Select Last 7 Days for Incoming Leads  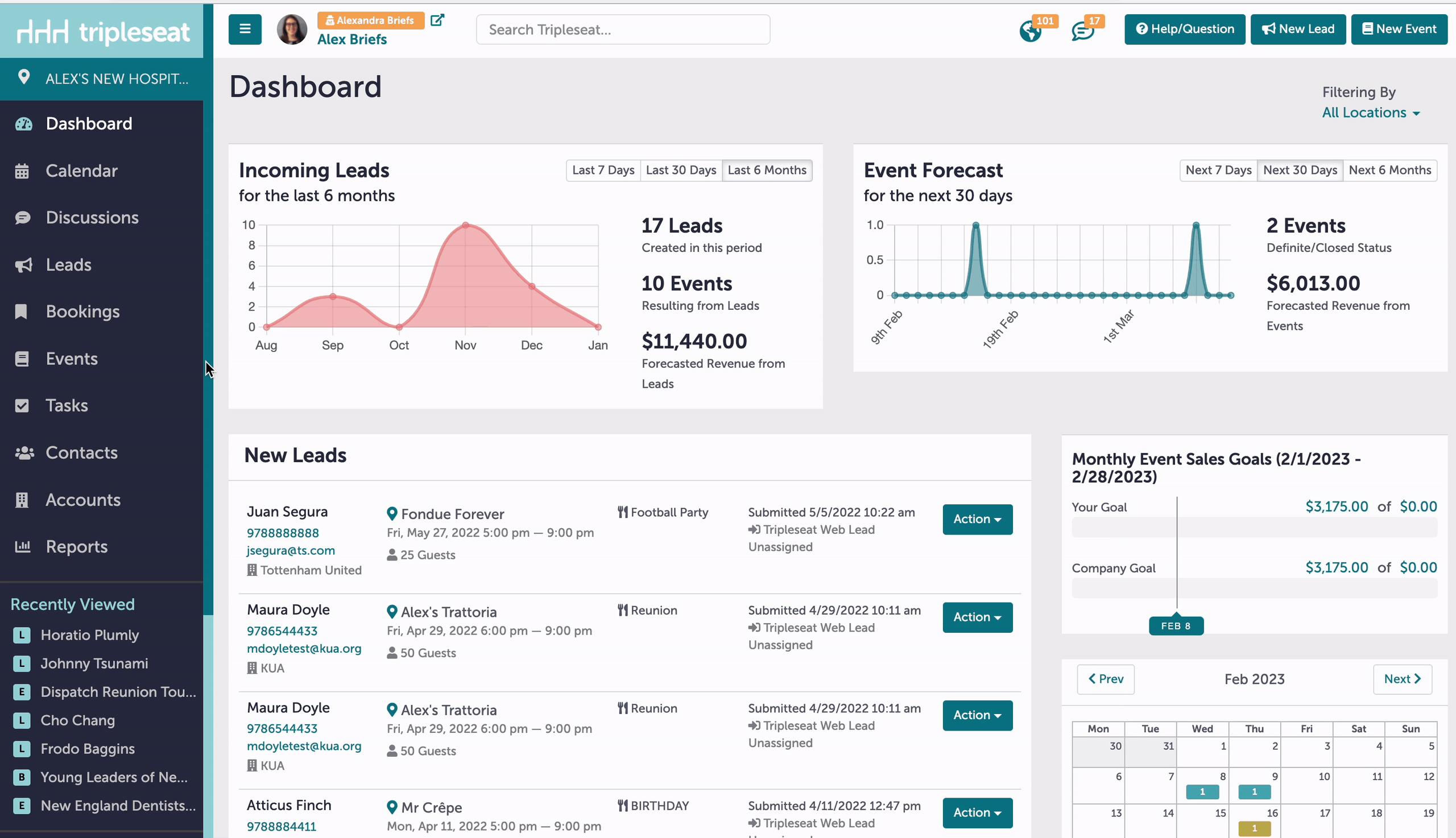(x=603, y=171)
